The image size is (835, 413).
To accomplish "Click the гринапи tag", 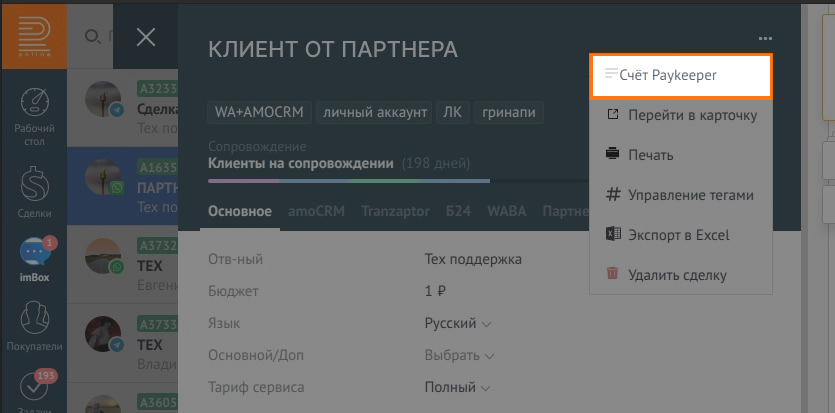I will pyautogui.click(x=509, y=112).
